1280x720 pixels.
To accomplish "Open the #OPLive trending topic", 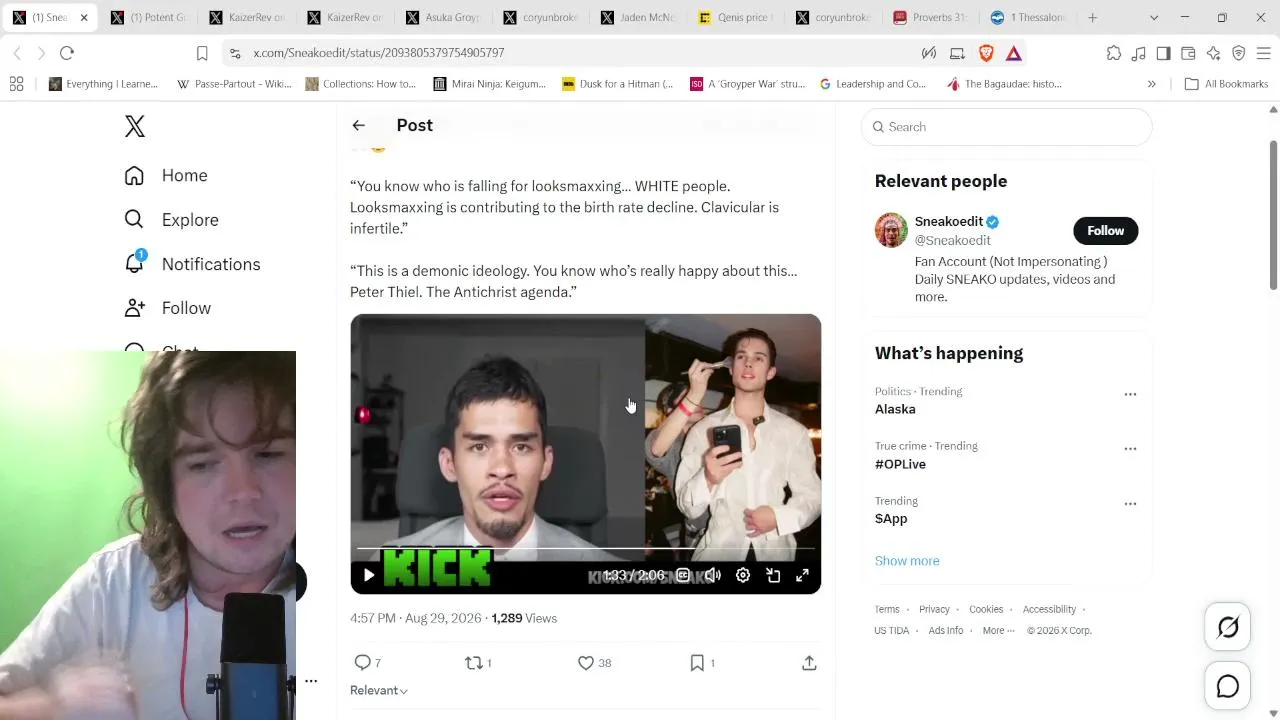I will tap(900, 464).
